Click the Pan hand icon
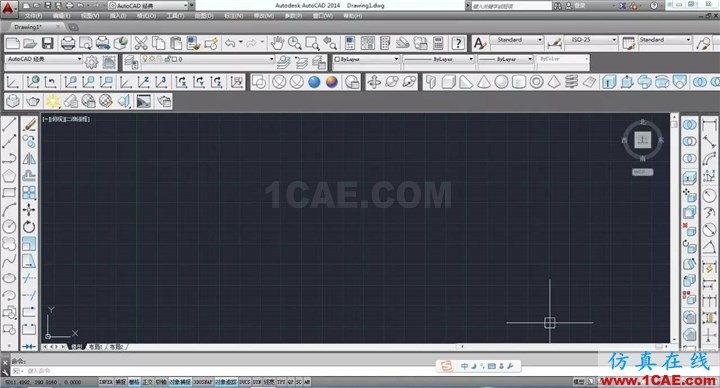 tap(277, 44)
